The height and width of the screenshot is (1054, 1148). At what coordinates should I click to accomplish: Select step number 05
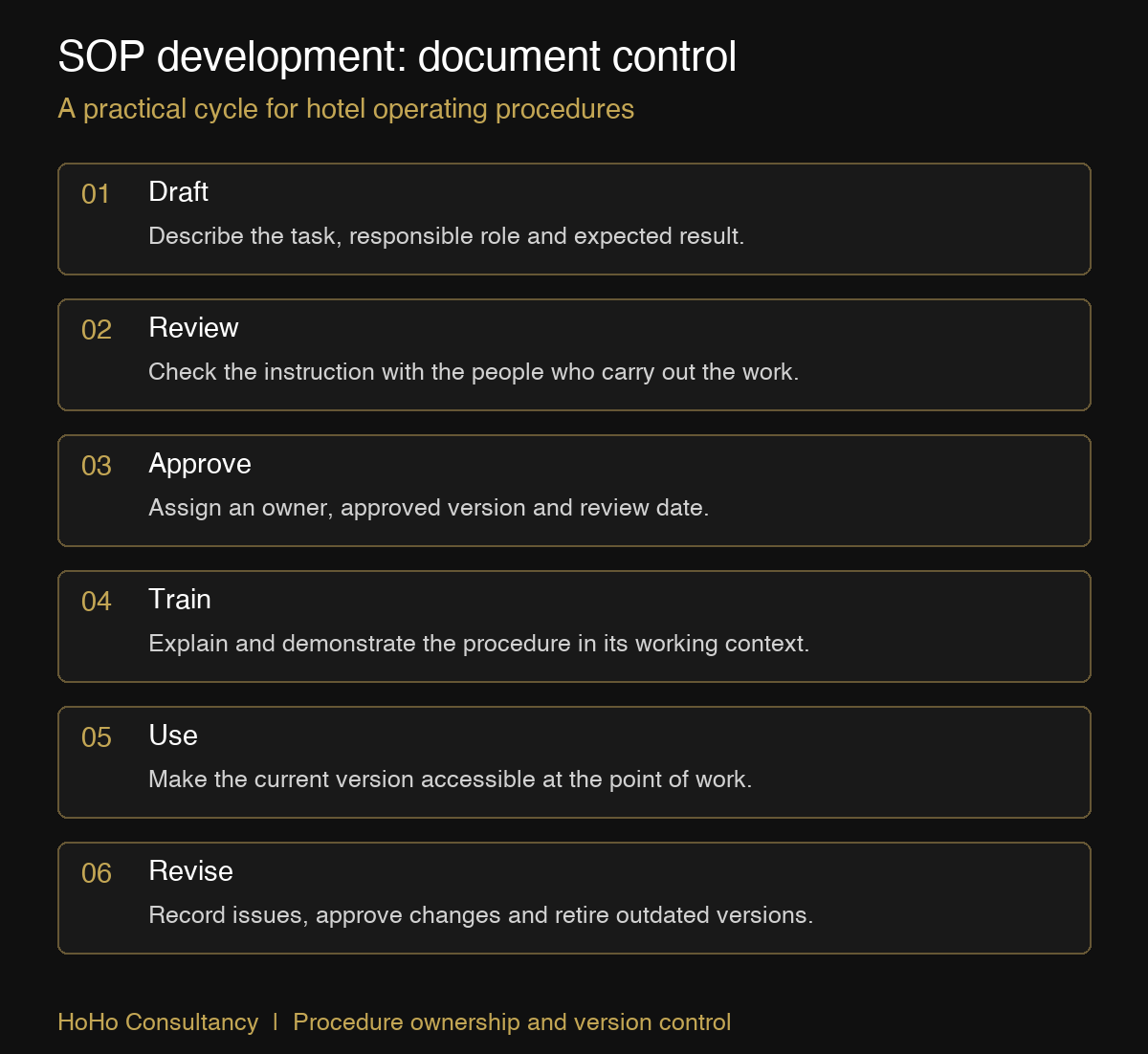coord(97,737)
